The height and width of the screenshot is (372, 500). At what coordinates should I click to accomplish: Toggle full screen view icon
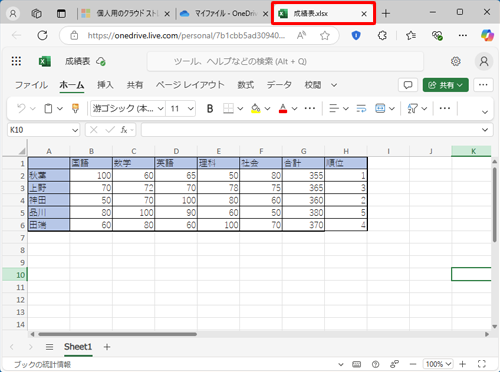[x=481, y=364]
